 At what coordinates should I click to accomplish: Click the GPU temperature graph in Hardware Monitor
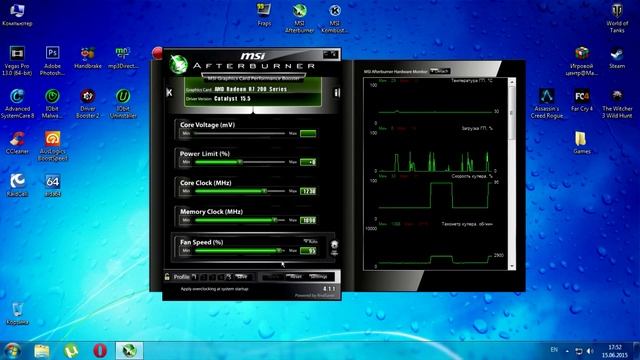pos(435,102)
